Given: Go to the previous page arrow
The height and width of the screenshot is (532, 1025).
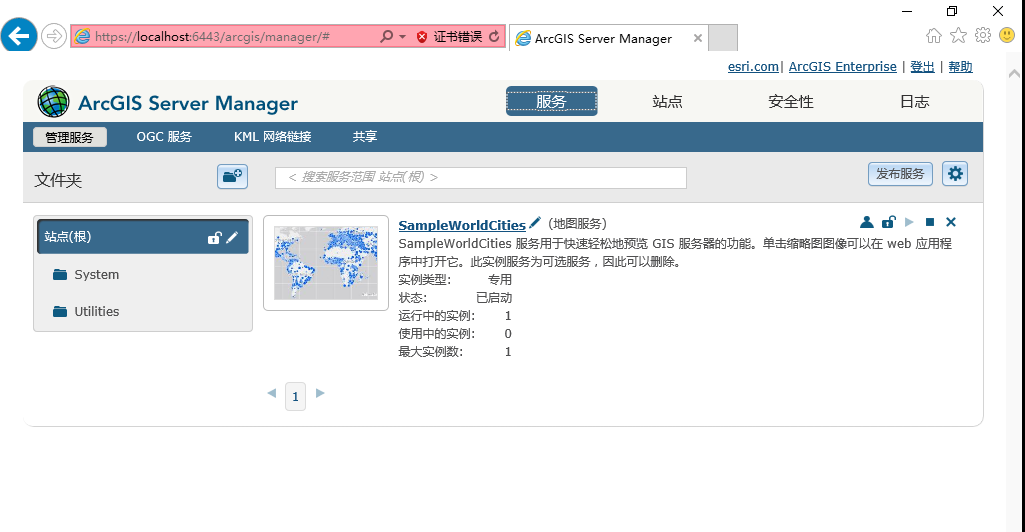Looking at the screenshot, I should (272, 393).
